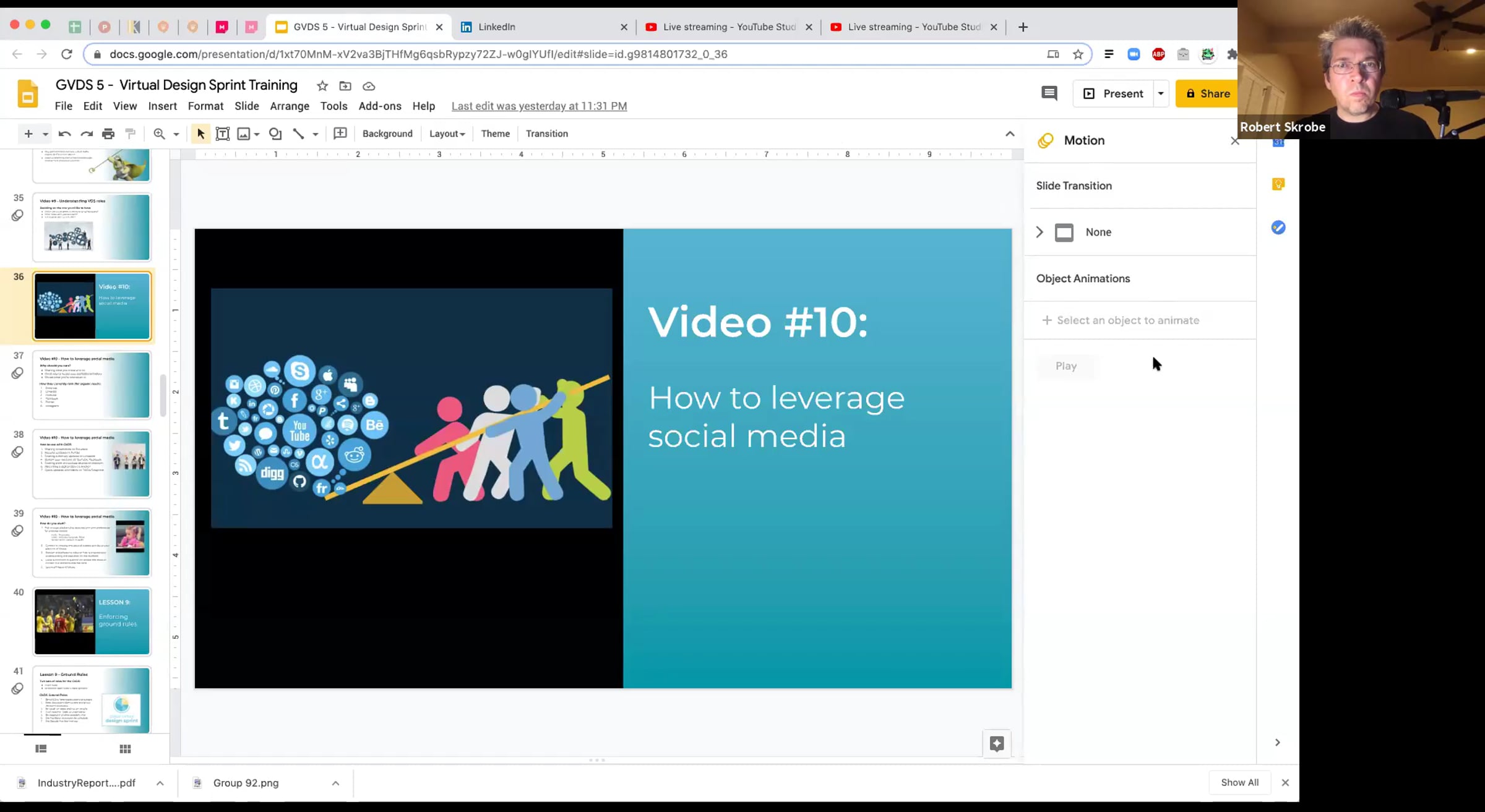Click the Share button
This screenshot has height=812, width=1485.
pyautogui.click(x=1208, y=93)
